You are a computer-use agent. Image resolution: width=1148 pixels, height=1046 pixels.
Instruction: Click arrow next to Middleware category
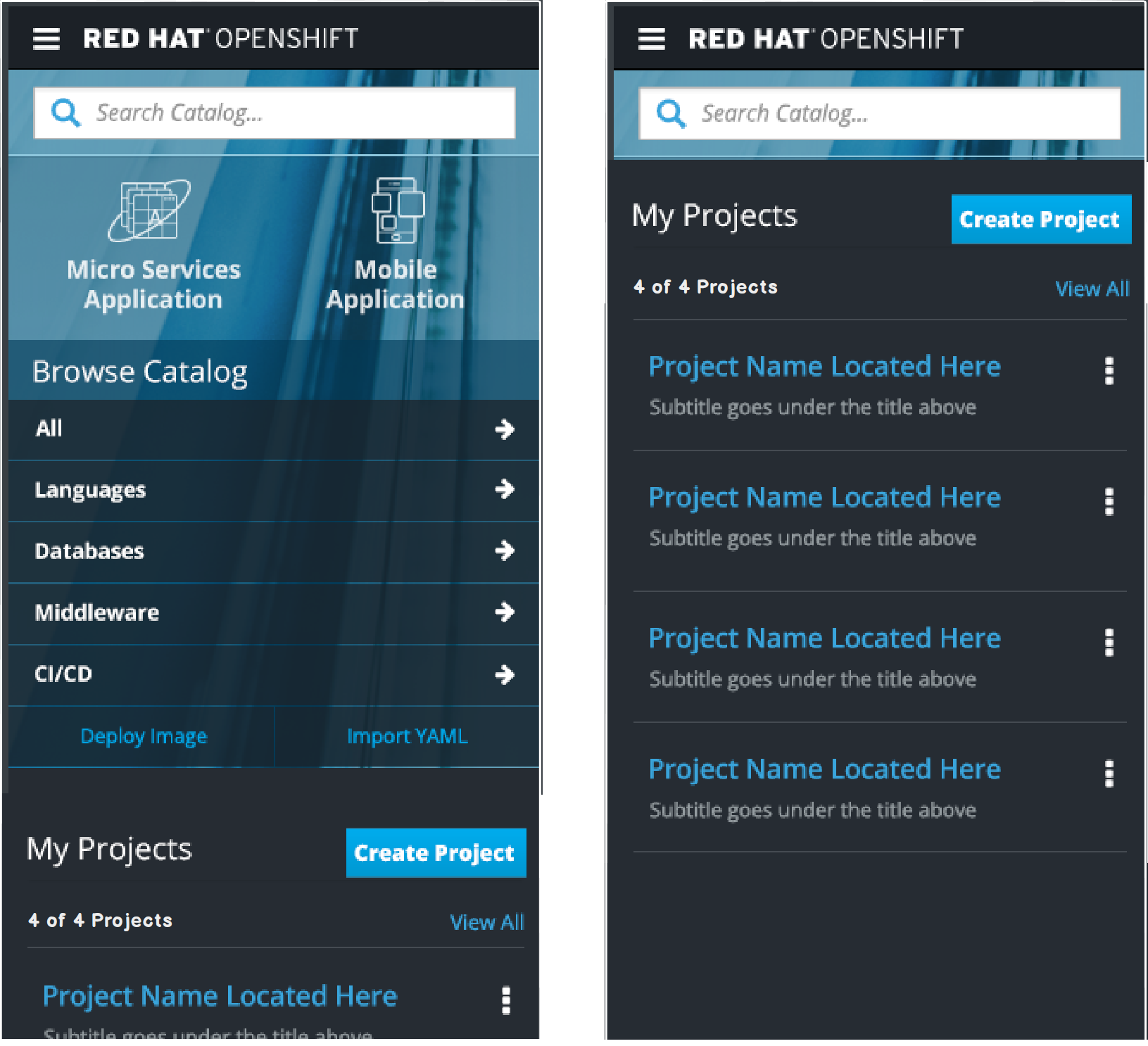(x=505, y=612)
